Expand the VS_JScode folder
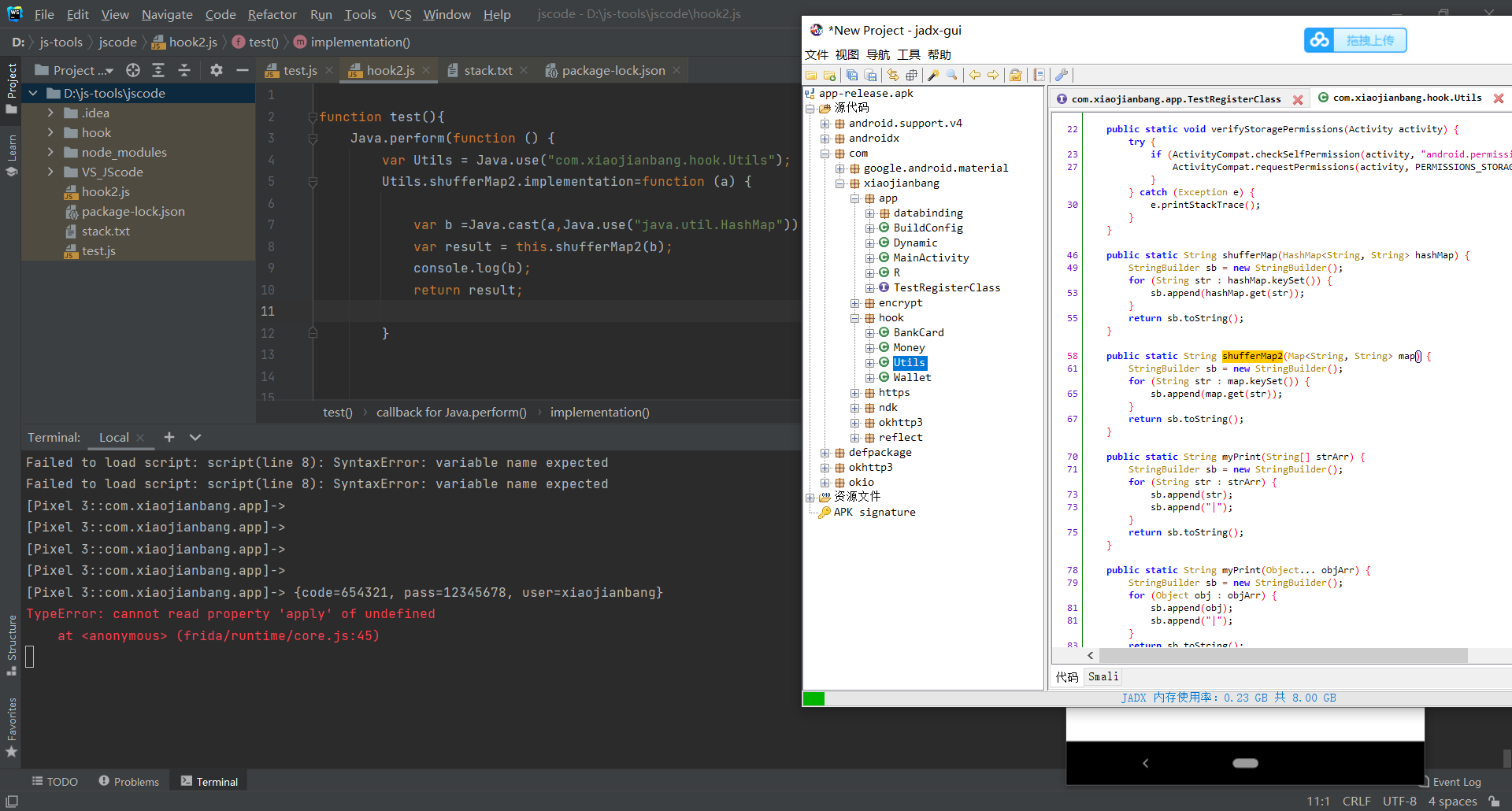 (50, 172)
